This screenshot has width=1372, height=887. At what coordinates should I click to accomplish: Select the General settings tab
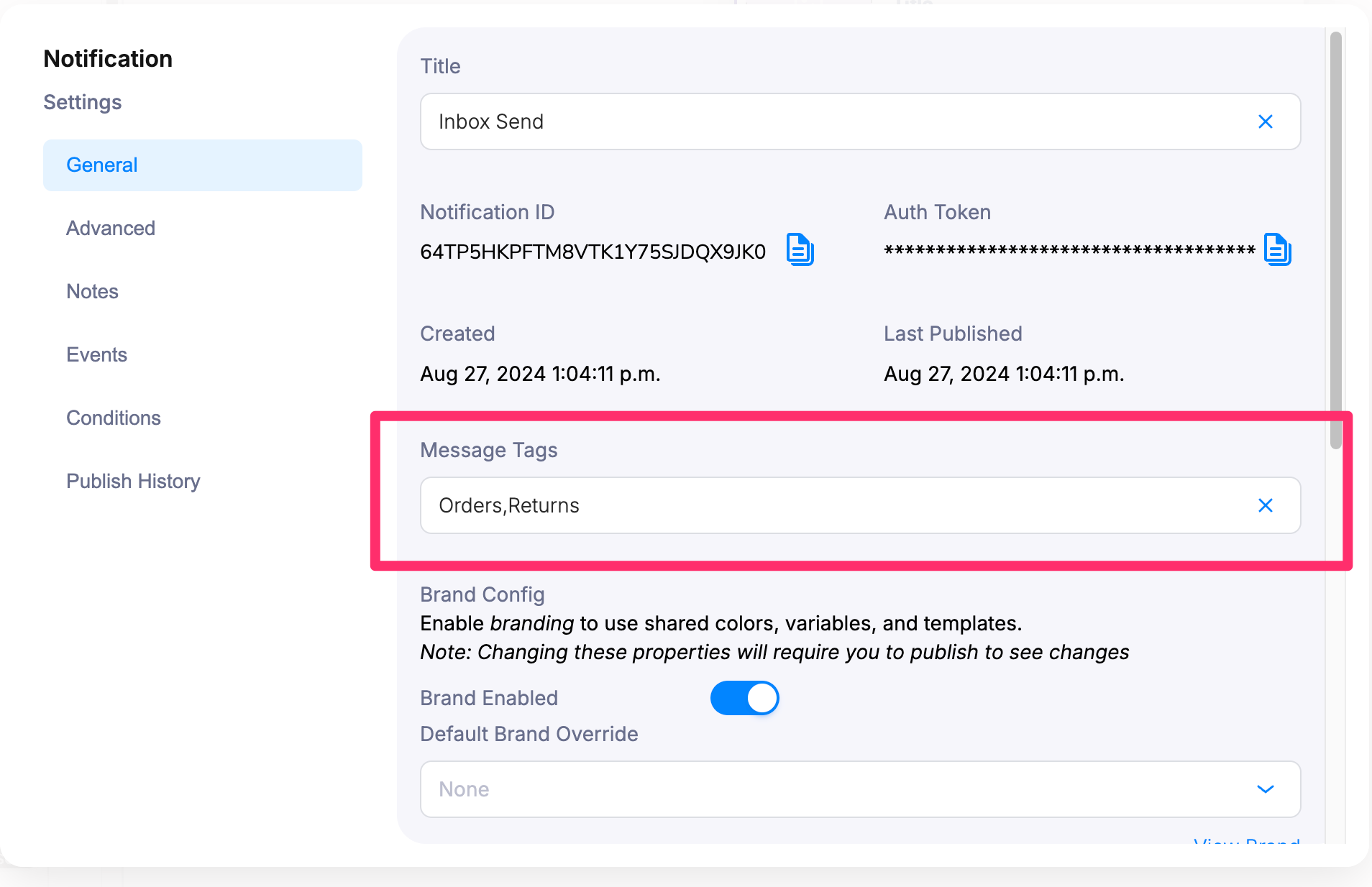click(x=101, y=165)
